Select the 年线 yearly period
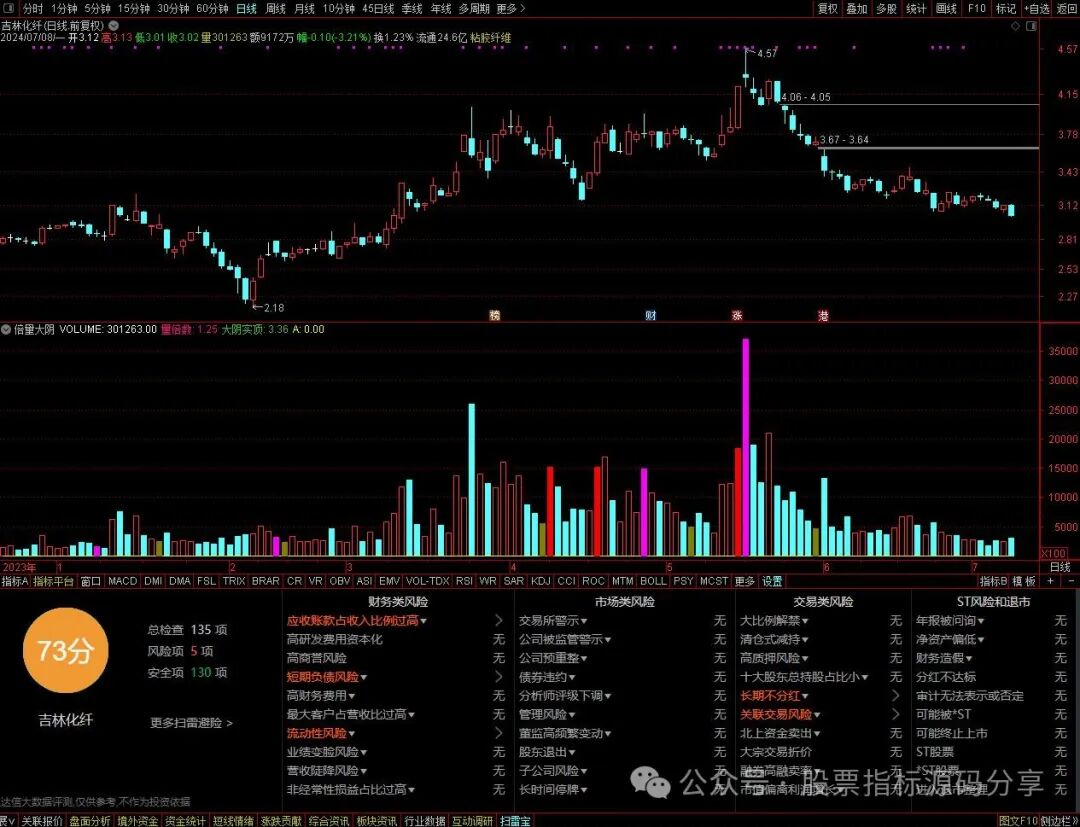 point(441,9)
